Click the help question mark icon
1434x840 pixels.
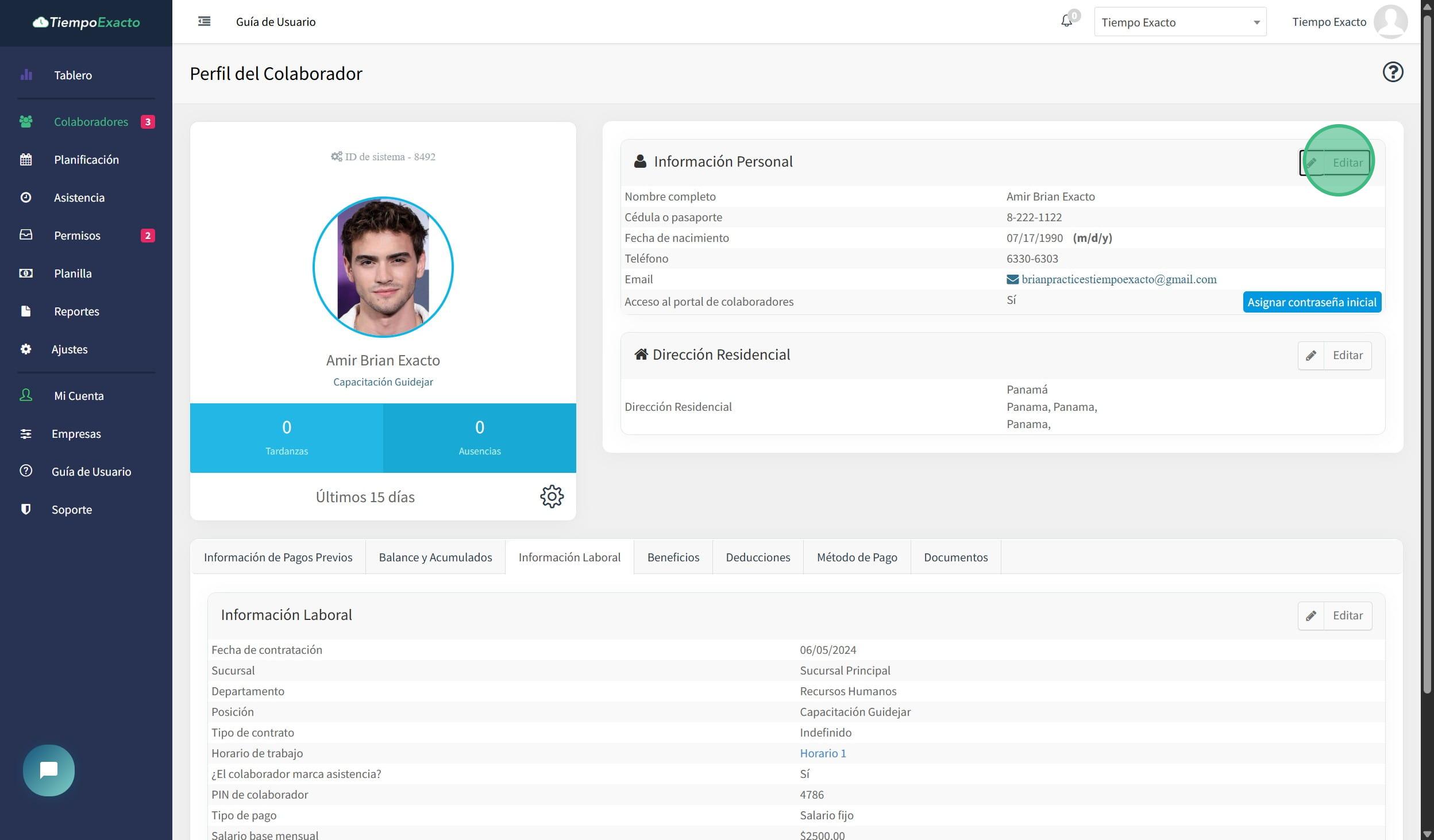coord(1393,72)
